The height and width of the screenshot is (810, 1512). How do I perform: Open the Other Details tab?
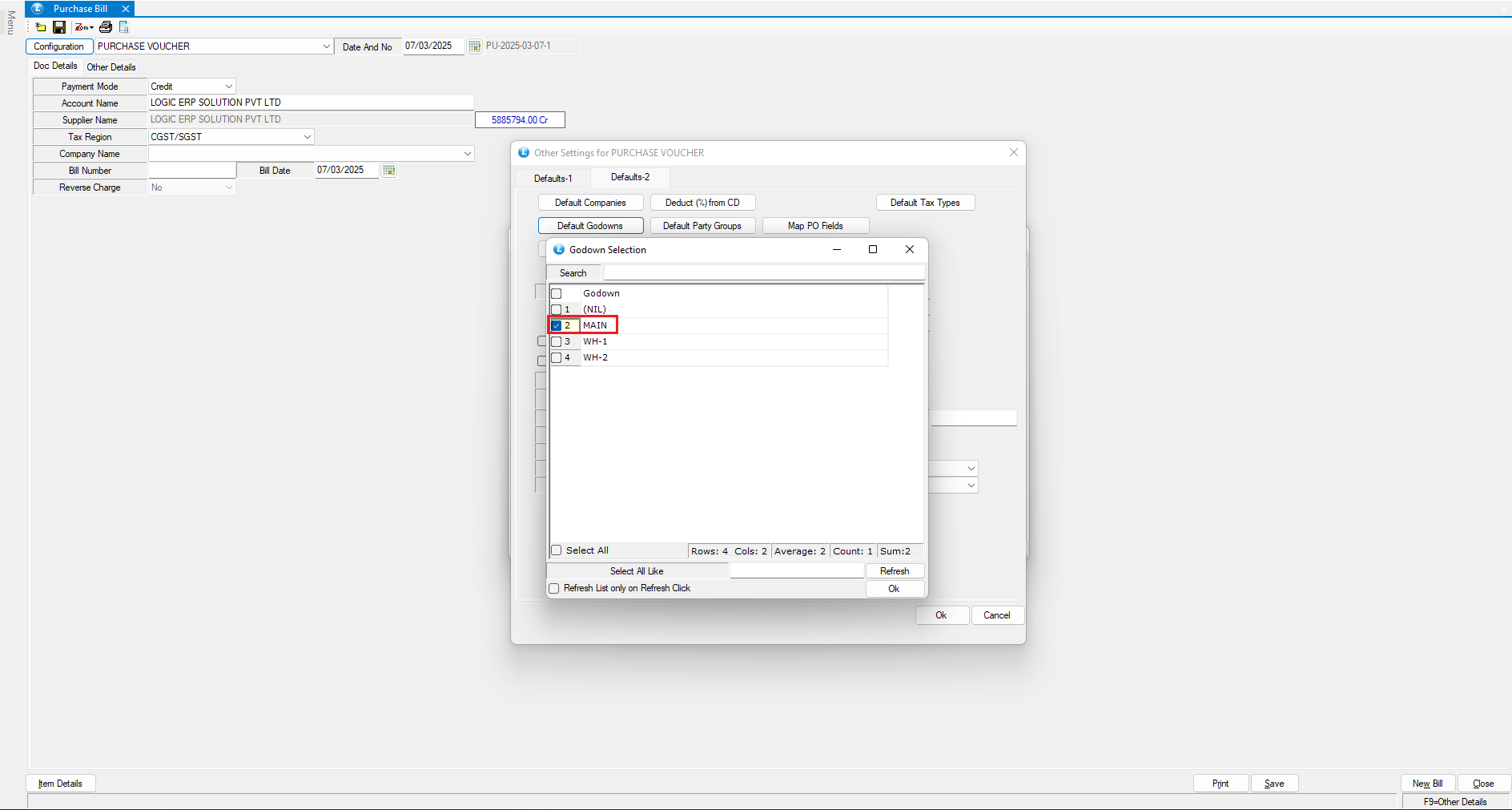pyautogui.click(x=111, y=67)
